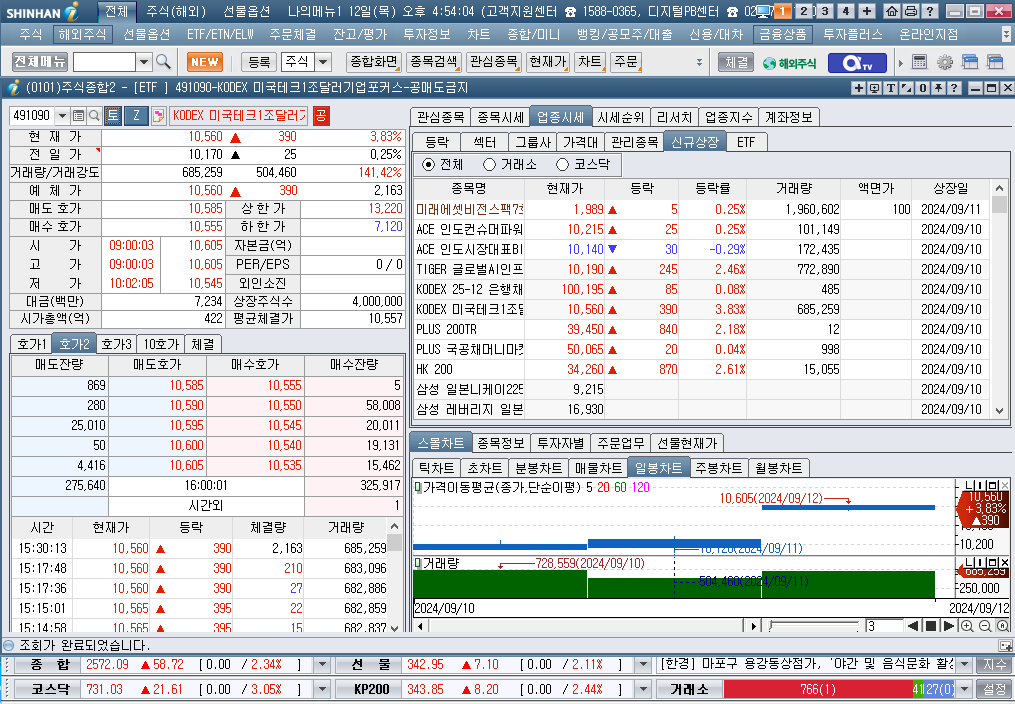Open 코스닥 ticker dropdown
Image resolution: width=1015 pixels, height=704 pixels.
coord(322,689)
